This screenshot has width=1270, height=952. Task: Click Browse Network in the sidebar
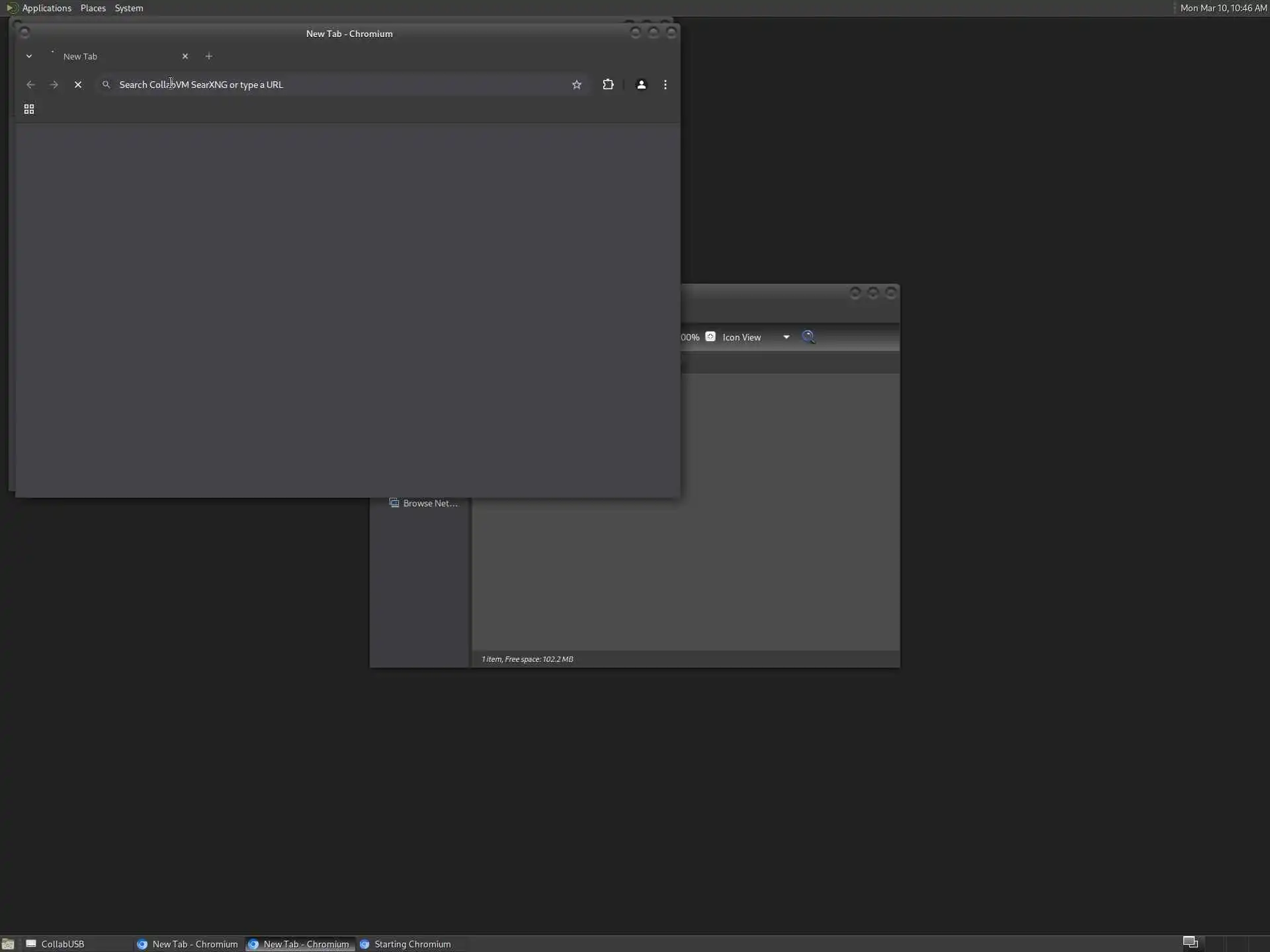point(423,503)
